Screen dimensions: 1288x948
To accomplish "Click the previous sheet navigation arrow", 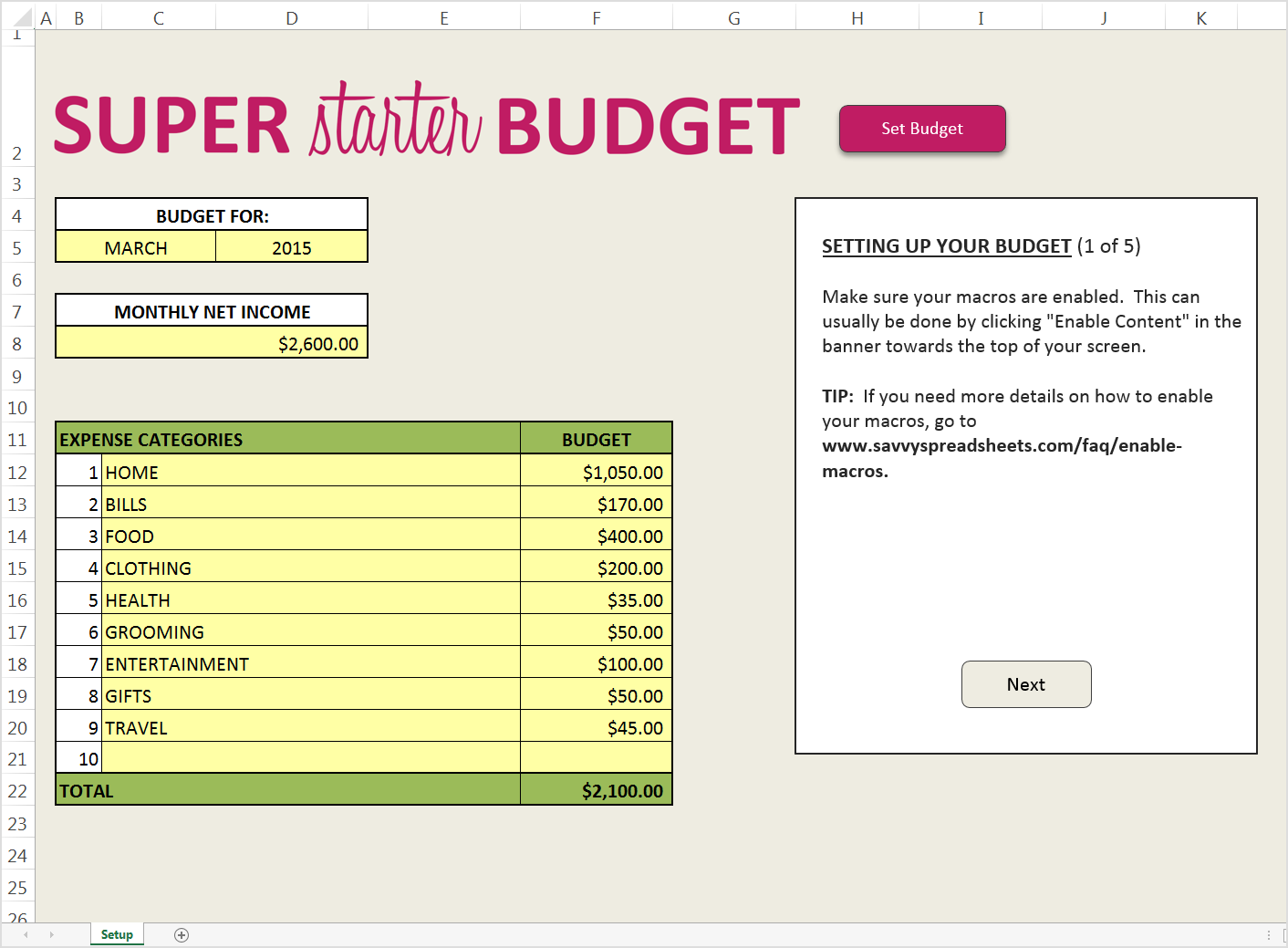I will pyautogui.click(x=26, y=934).
